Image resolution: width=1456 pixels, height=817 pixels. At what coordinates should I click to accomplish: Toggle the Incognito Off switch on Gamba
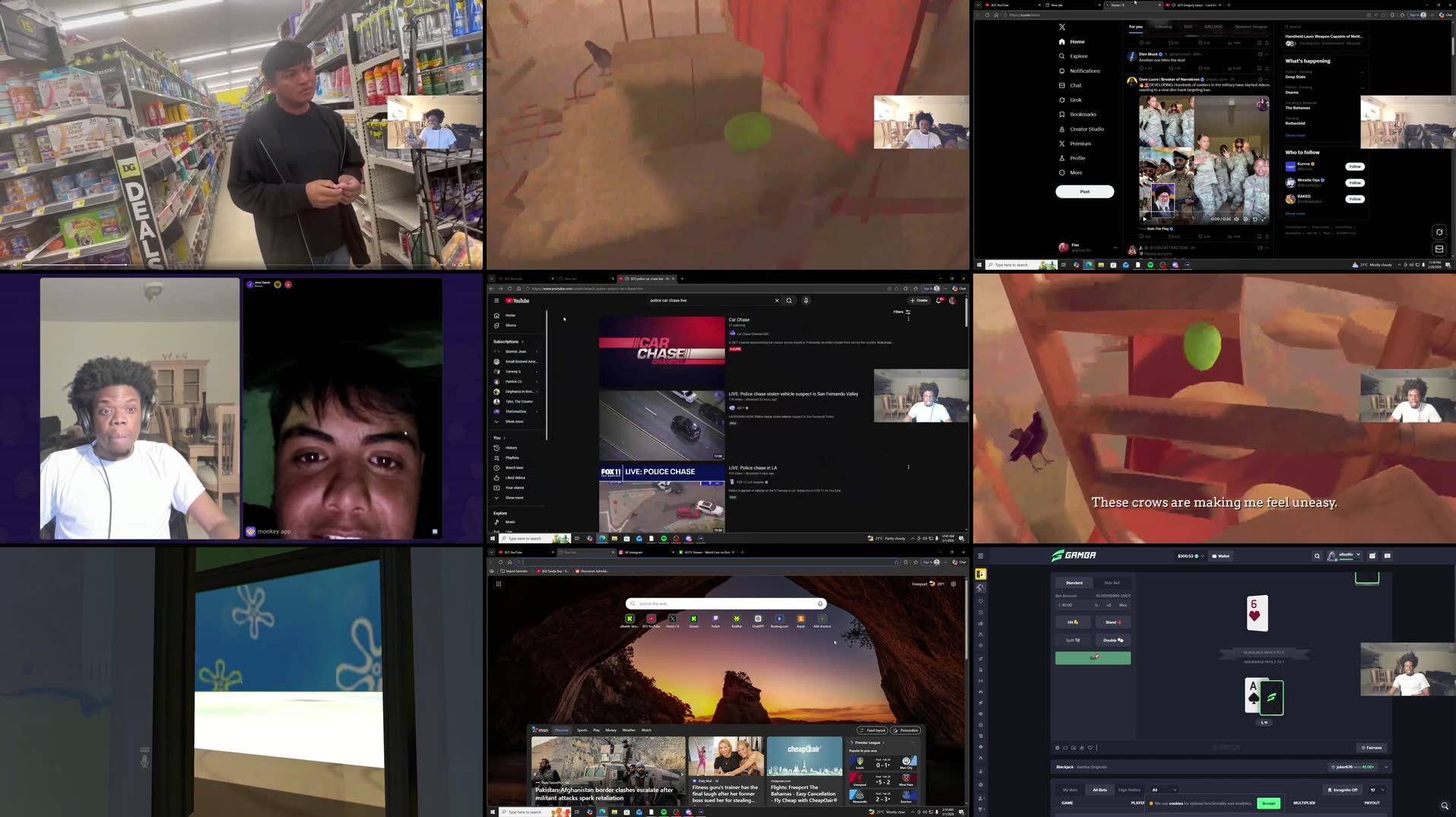pos(1343,790)
